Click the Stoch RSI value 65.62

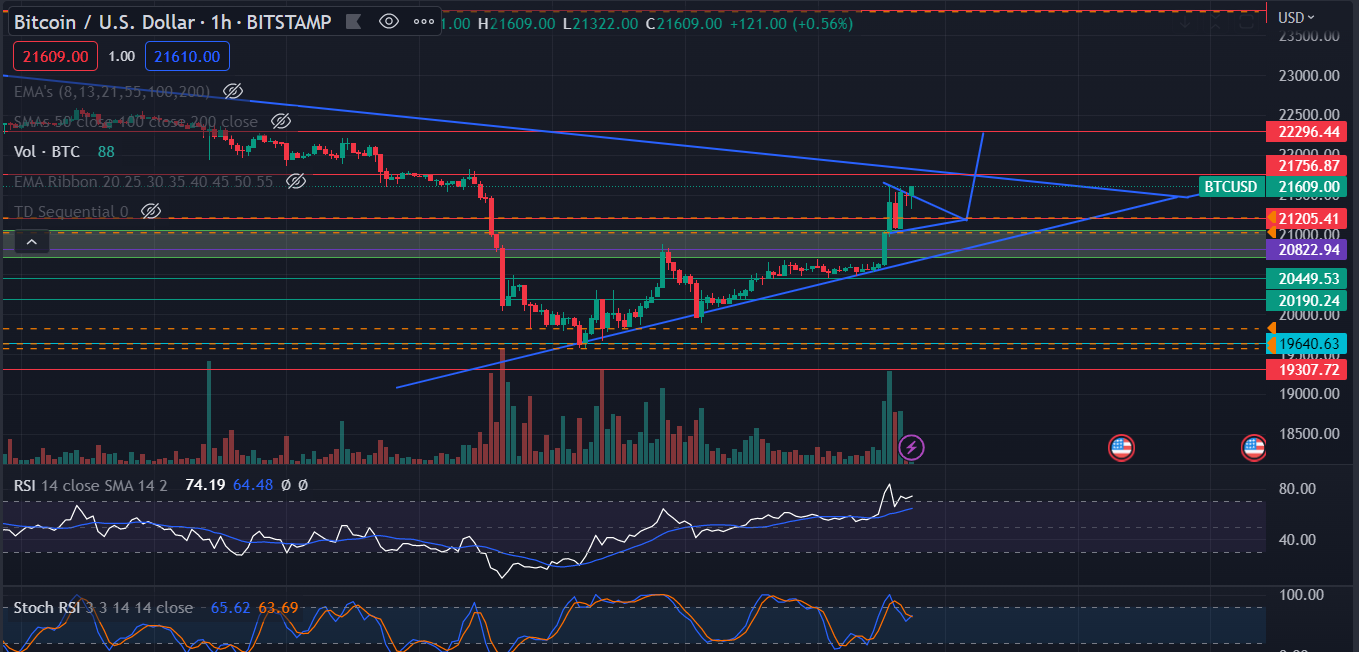point(230,607)
